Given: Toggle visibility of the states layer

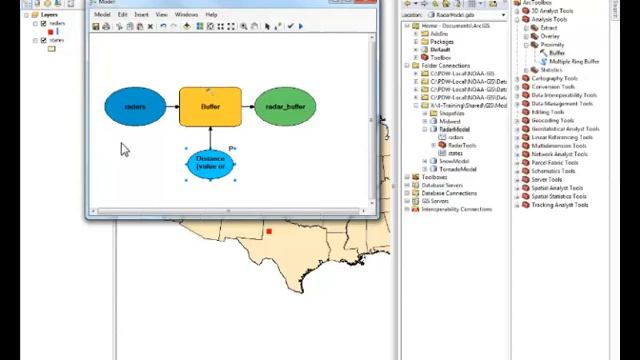Looking at the screenshot, I should coord(44,40).
